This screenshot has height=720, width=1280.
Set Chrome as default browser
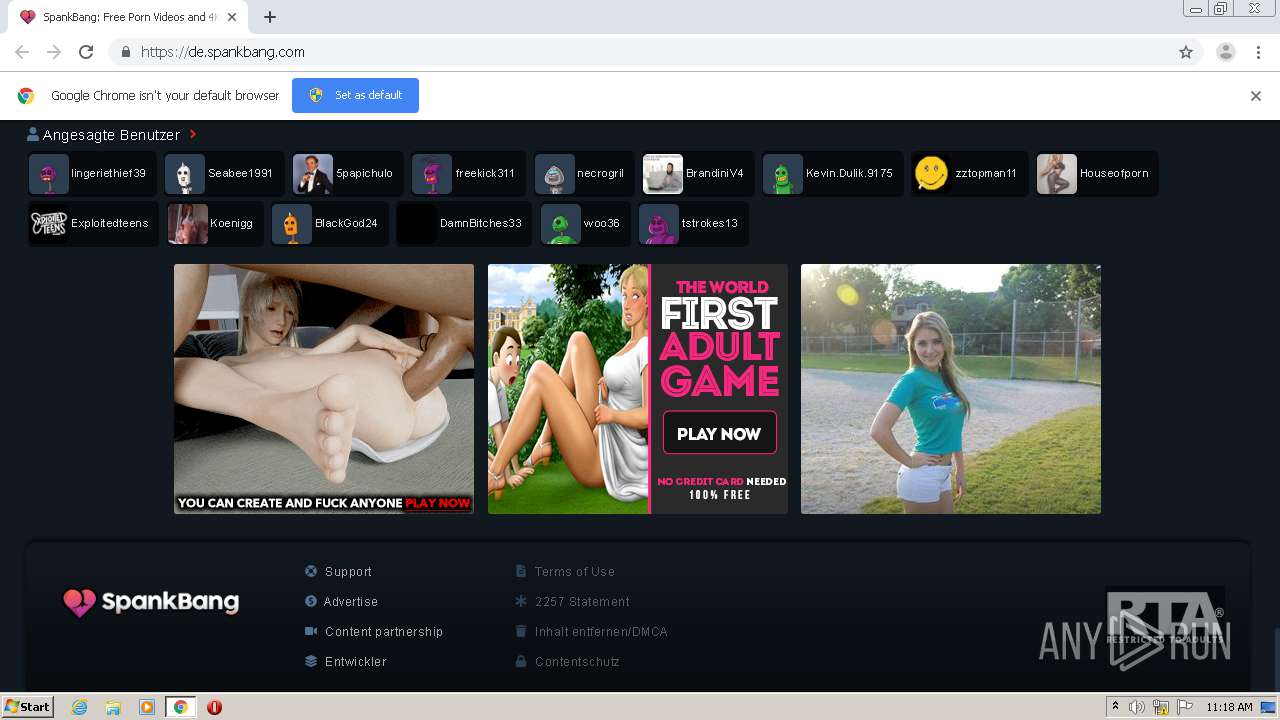coord(355,95)
